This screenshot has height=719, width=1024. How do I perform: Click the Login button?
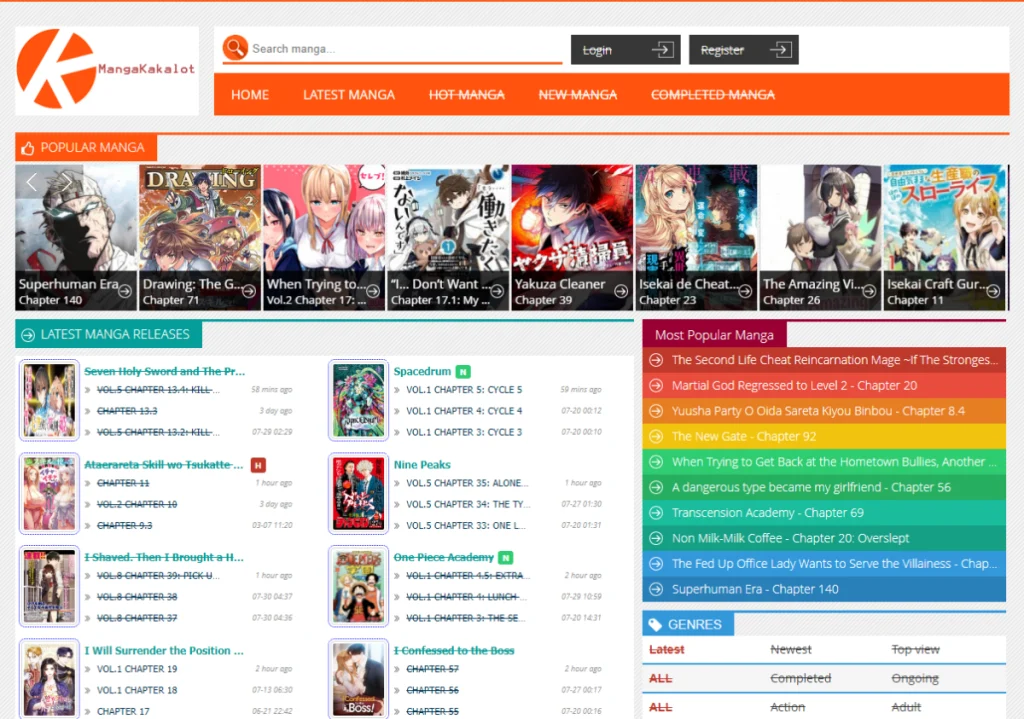626,50
